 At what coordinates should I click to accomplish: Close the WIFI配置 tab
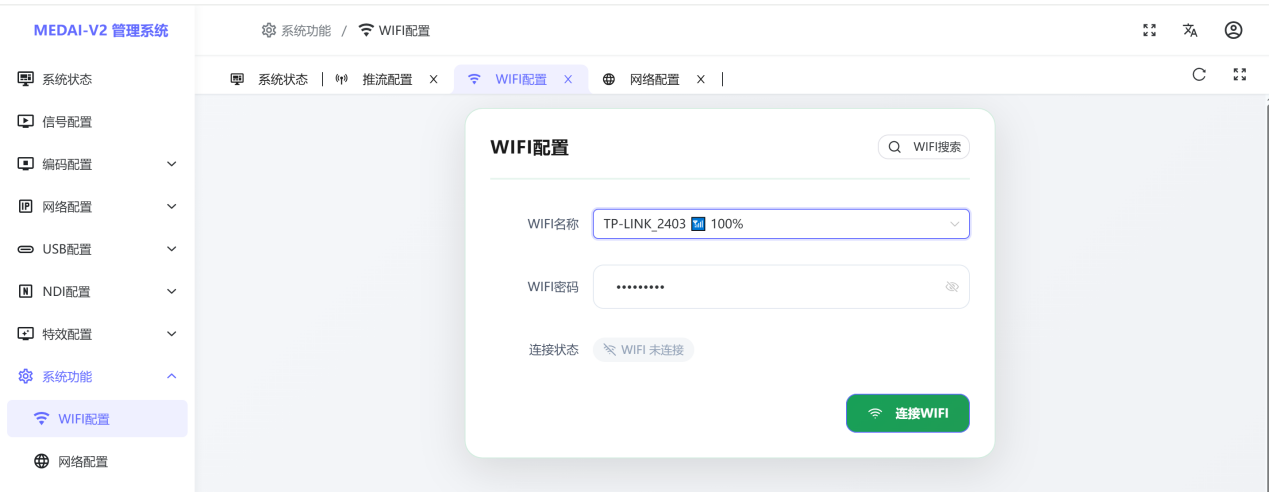click(x=568, y=79)
